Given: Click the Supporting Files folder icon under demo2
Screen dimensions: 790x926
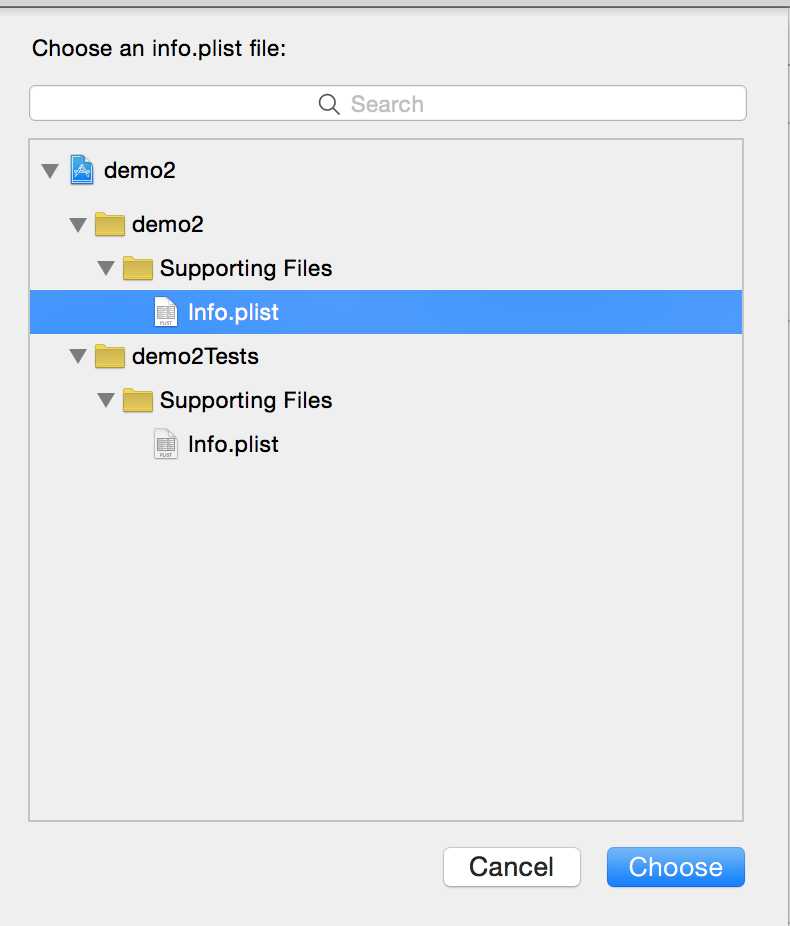Looking at the screenshot, I should [137, 269].
